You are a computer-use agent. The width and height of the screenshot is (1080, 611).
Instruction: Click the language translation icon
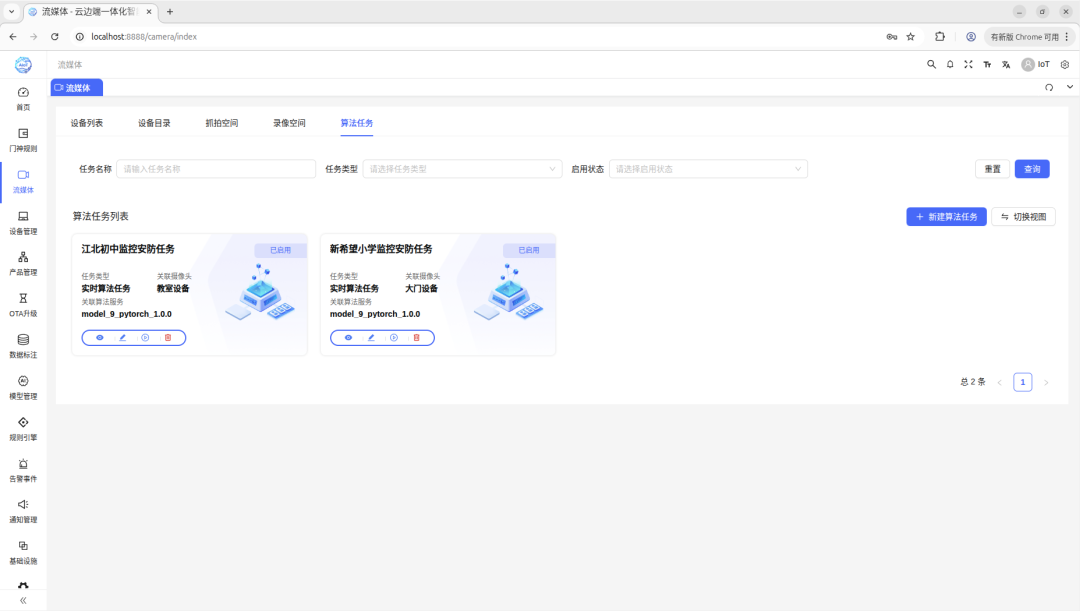click(x=1006, y=64)
